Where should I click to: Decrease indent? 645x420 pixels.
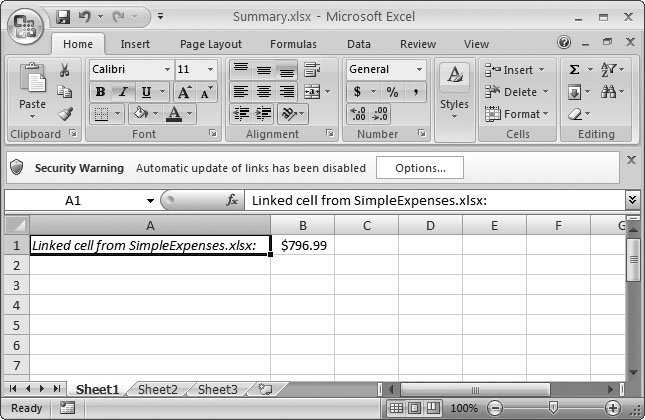click(241, 114)
